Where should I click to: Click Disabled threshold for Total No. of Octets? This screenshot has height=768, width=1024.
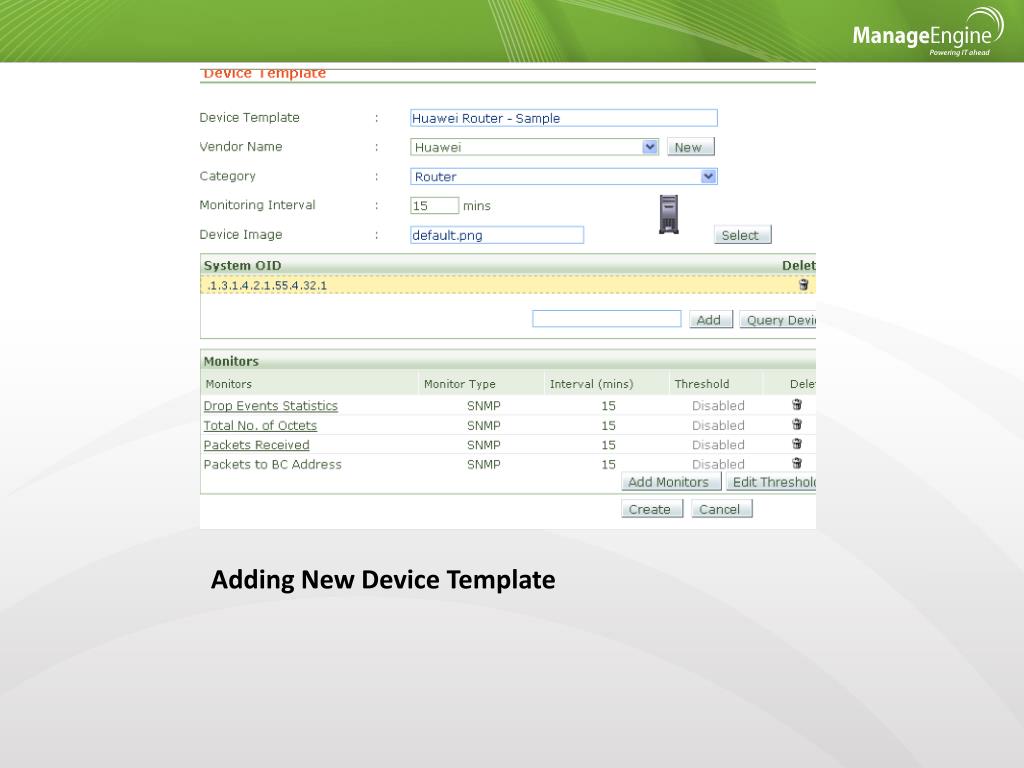coord(718,425)
